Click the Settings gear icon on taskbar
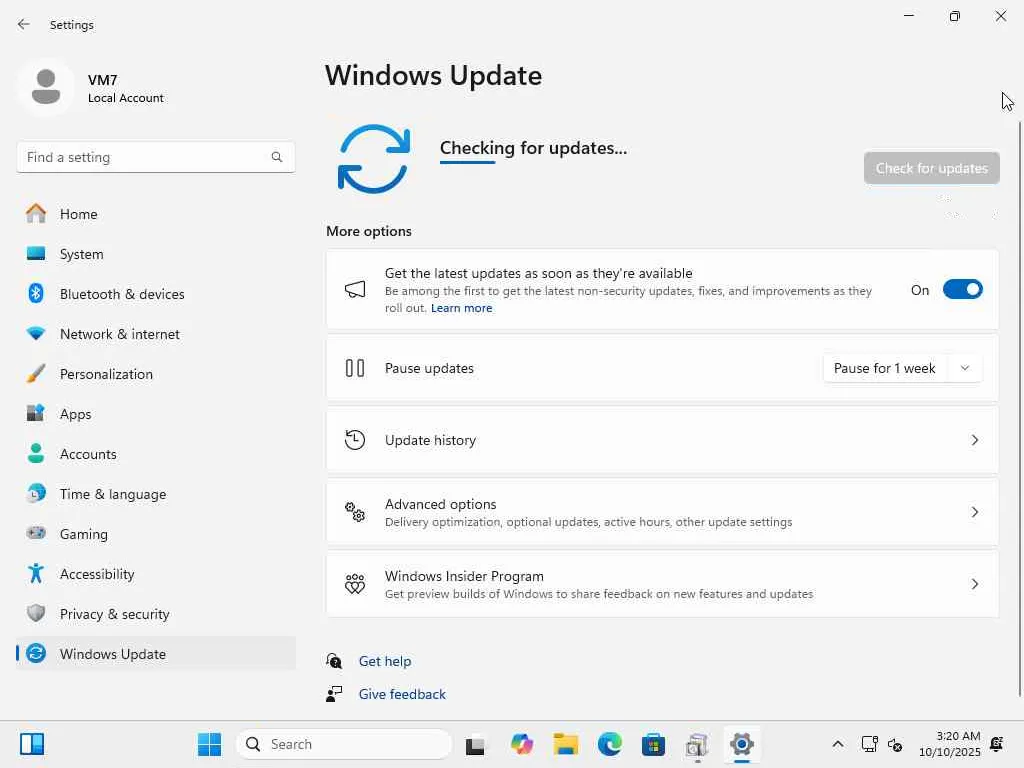This screenshot has width=1024, height=768. pos(741,744)
